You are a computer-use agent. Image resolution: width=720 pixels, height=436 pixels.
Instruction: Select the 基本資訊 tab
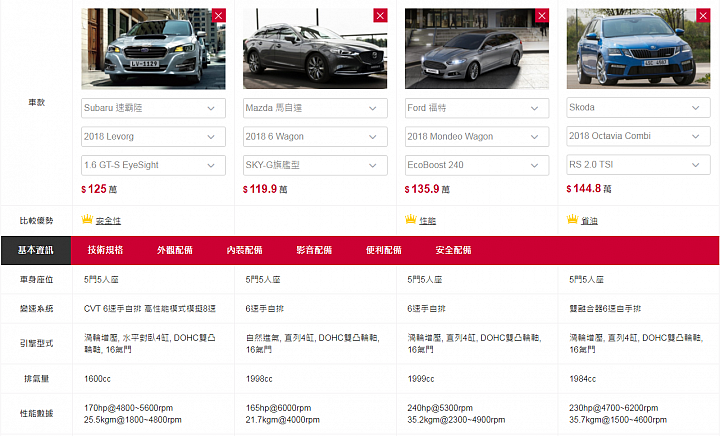[x=36, y=250]
